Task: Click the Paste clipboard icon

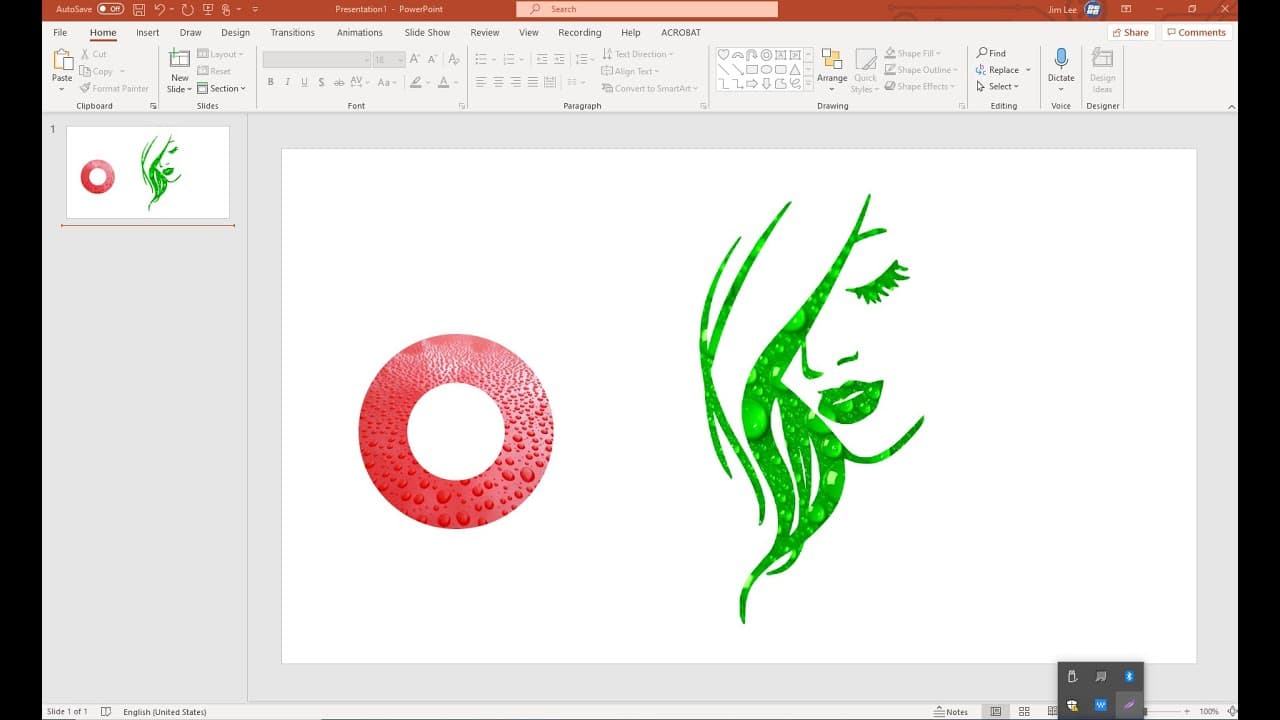Action: point(62,59)
